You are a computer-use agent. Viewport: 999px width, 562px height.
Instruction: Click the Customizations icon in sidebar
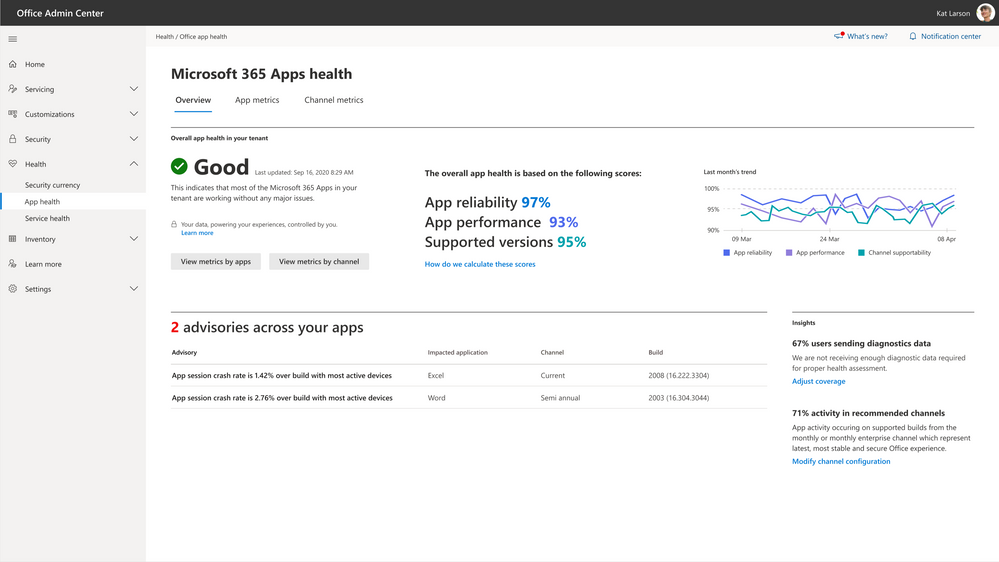[13, 113]
